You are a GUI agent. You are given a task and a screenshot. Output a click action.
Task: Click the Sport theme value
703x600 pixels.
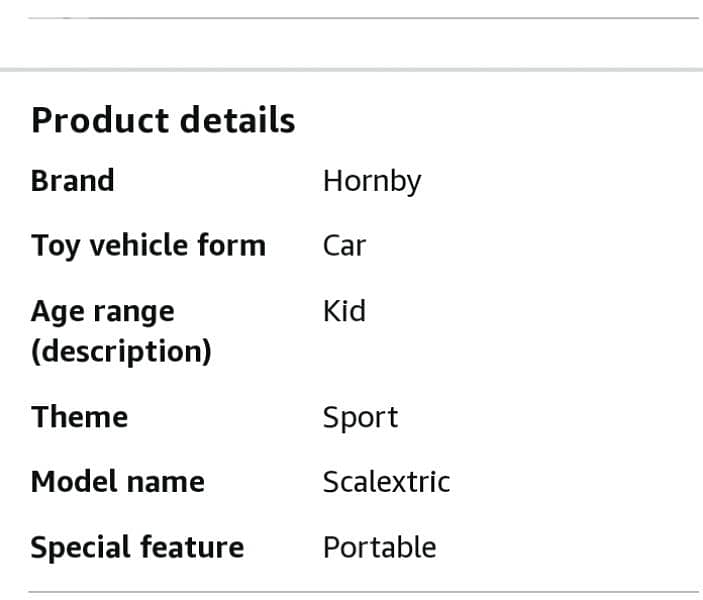click(360, 417)
